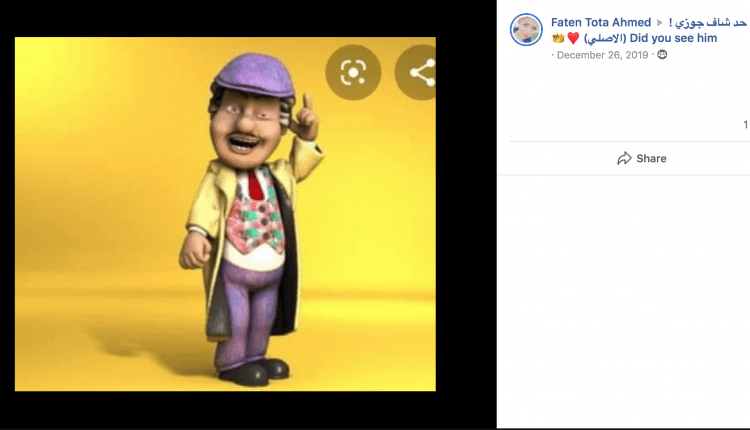Open the December 26, 2019 timestamp link
Viewport: 750px width, 430px height.
(602, 55)
